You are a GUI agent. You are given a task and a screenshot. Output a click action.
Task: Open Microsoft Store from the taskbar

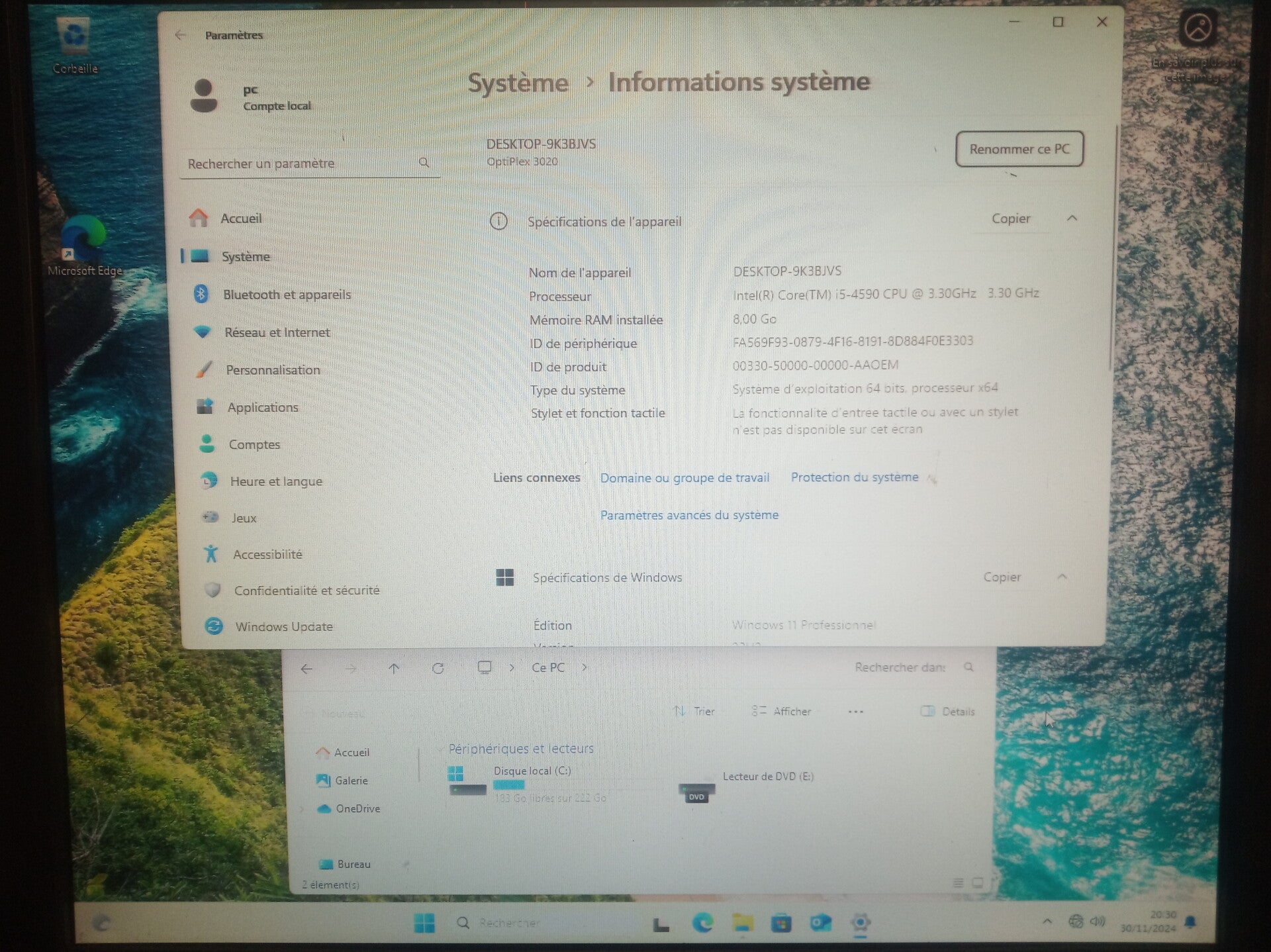point(781,923)
